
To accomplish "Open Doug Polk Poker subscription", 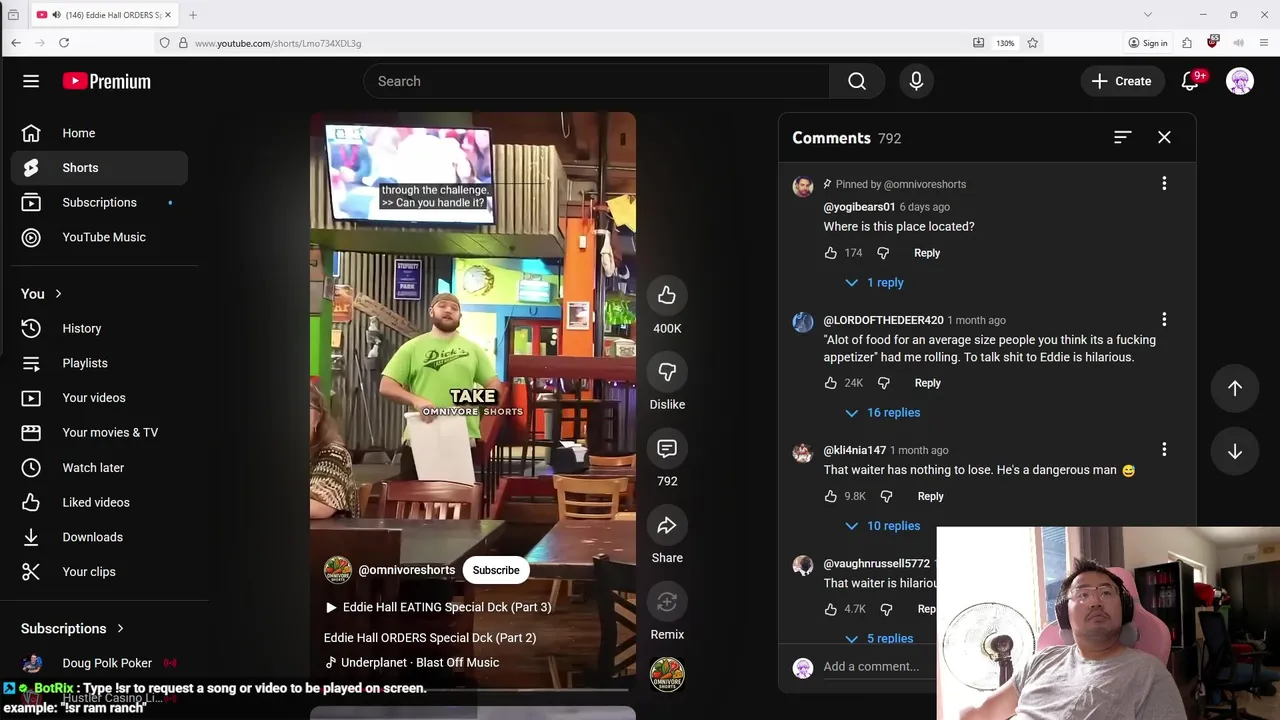I will (x=99, y=663).
